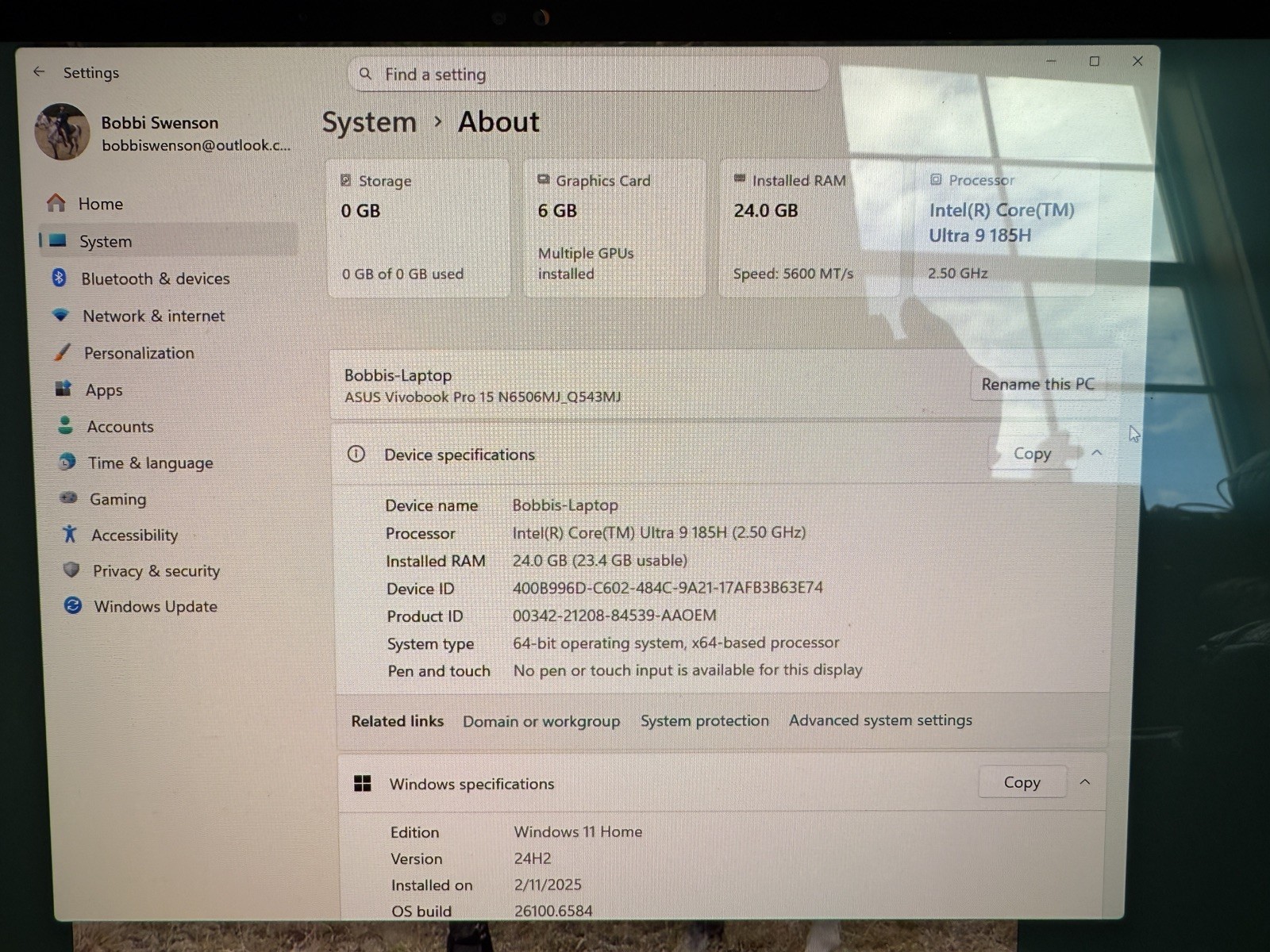The width and height of the screenshot is (1270, 952).
Task: Select the Device ID value text
Action: [668, 587]
